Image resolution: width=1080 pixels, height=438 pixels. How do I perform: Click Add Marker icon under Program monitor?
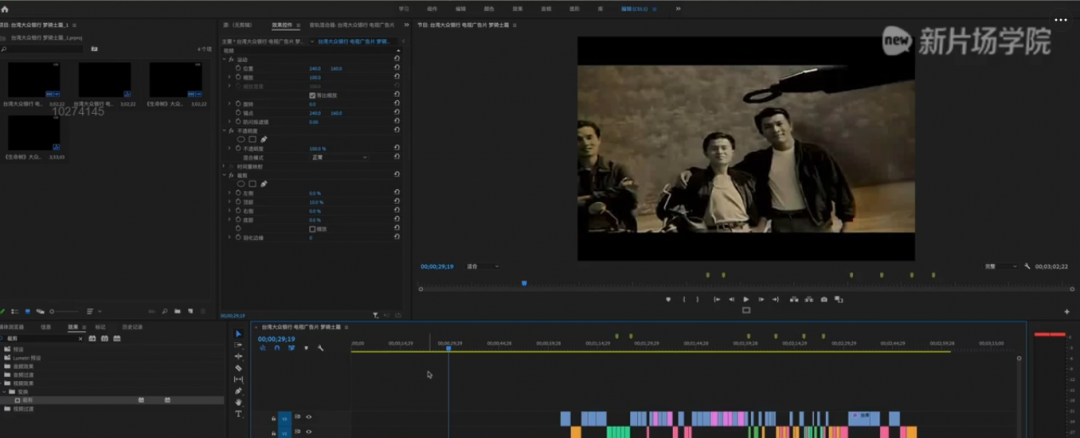click(667, 300)
